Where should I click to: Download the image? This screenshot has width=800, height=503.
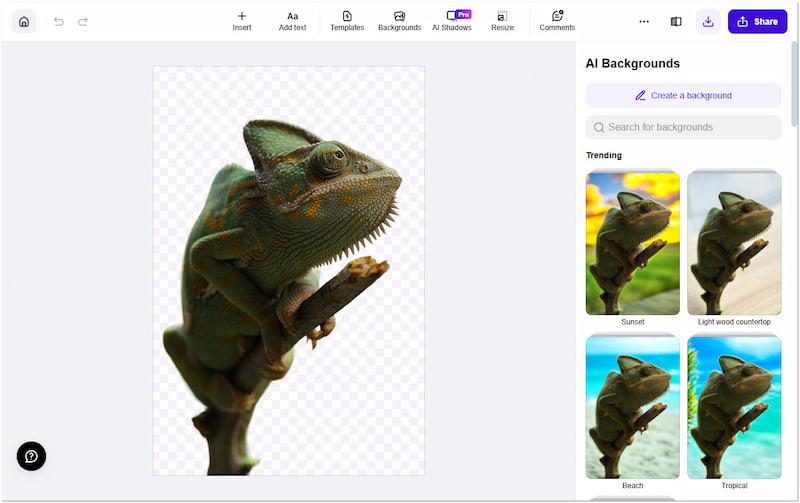708,22
